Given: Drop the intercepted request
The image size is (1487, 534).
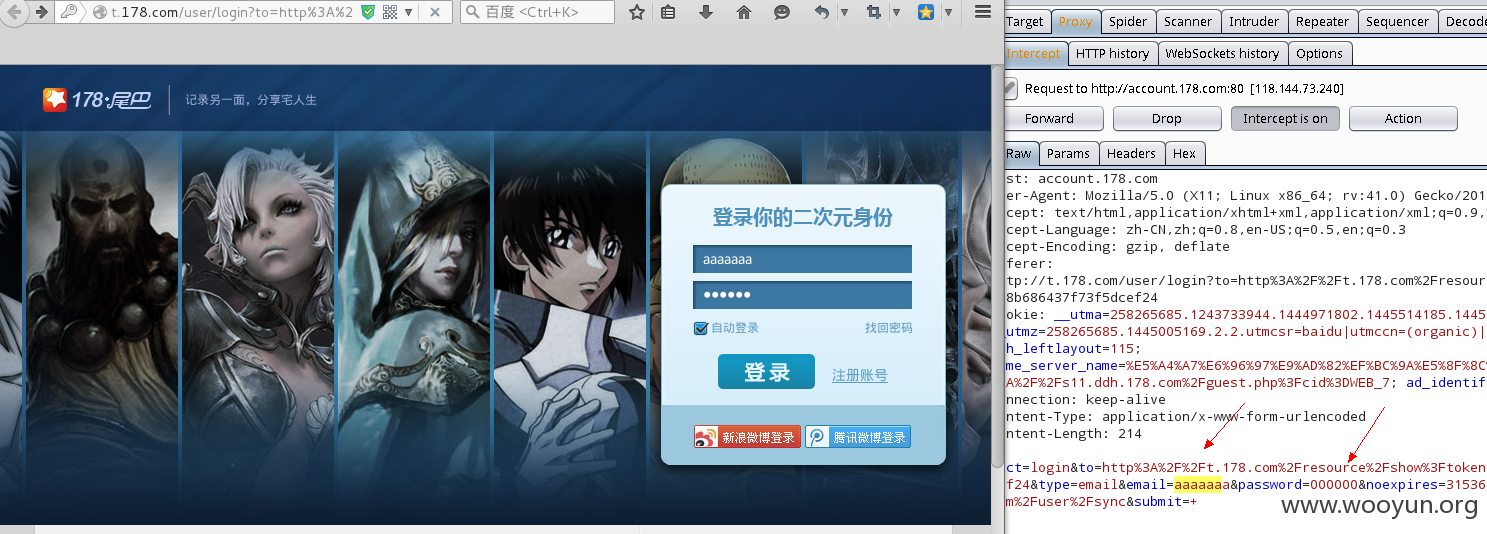Looking at the screenshot, I should pyautogui.click(x=1166, y=118).
